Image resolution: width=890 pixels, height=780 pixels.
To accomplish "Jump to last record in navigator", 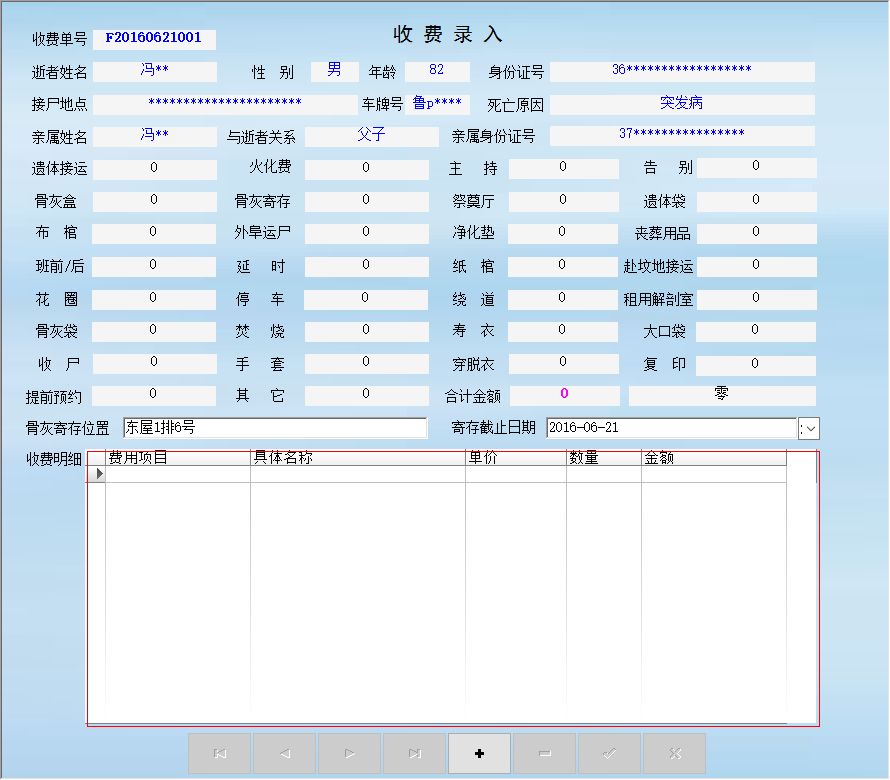I will tap(414, 753).
